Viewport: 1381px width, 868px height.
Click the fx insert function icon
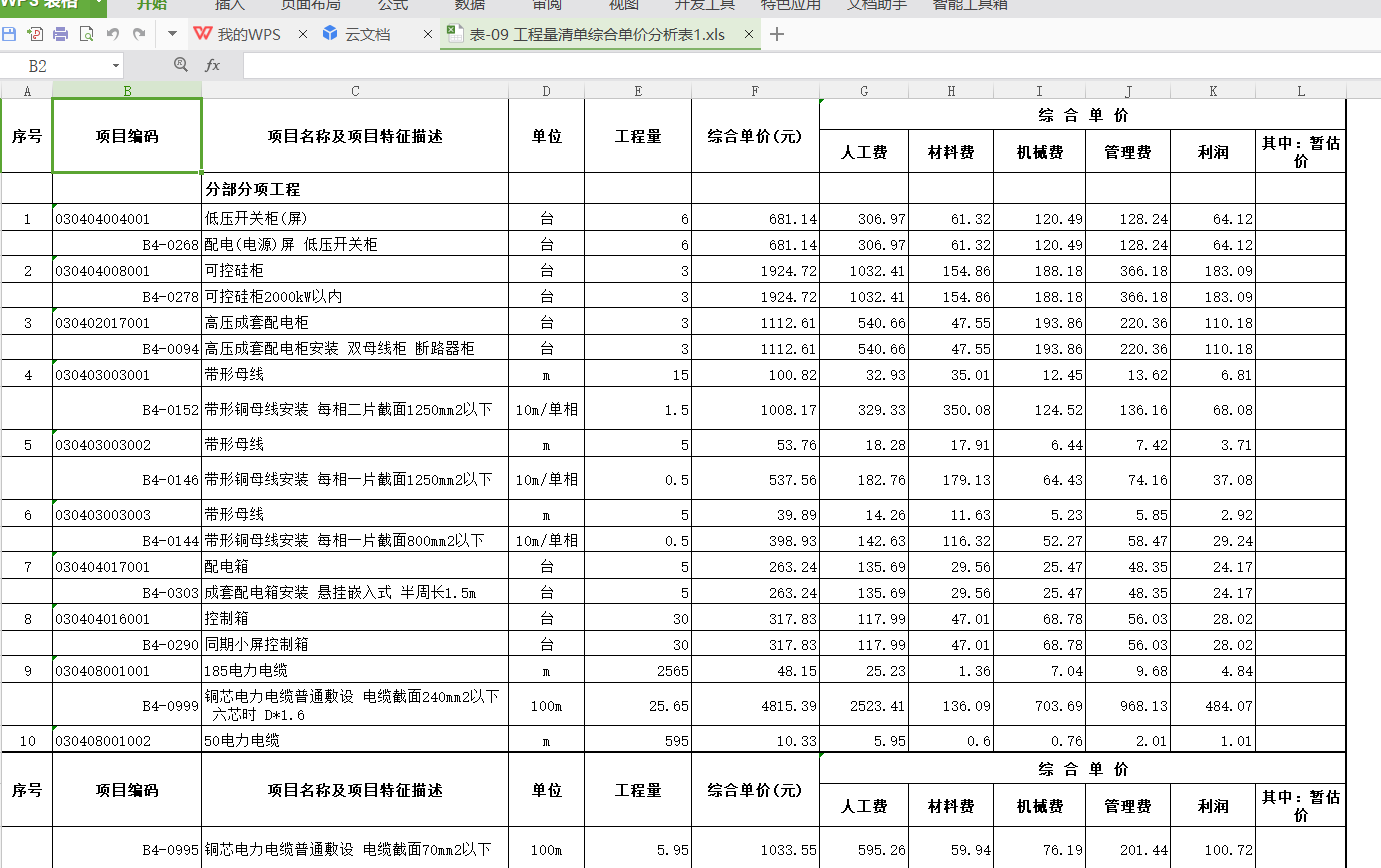[x=212, y=65]
